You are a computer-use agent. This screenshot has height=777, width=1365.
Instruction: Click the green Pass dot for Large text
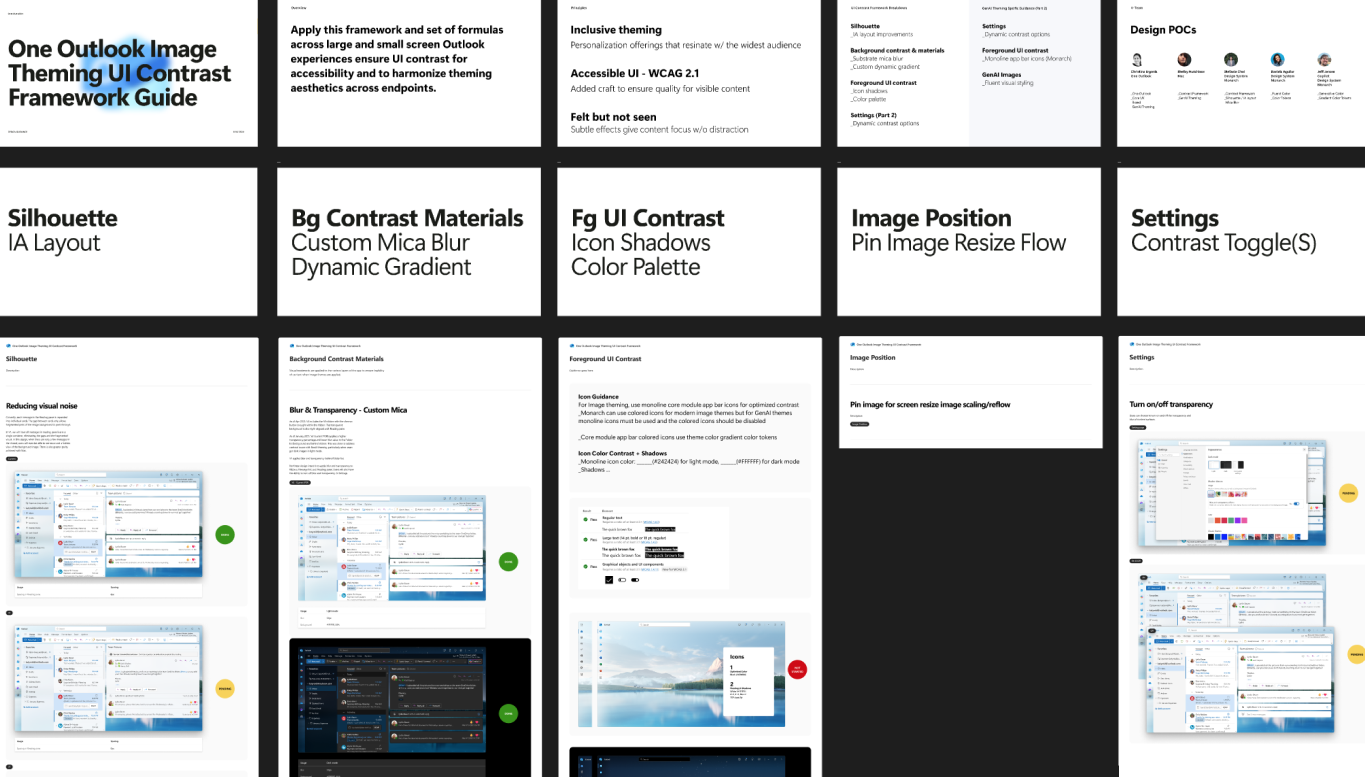586,540
